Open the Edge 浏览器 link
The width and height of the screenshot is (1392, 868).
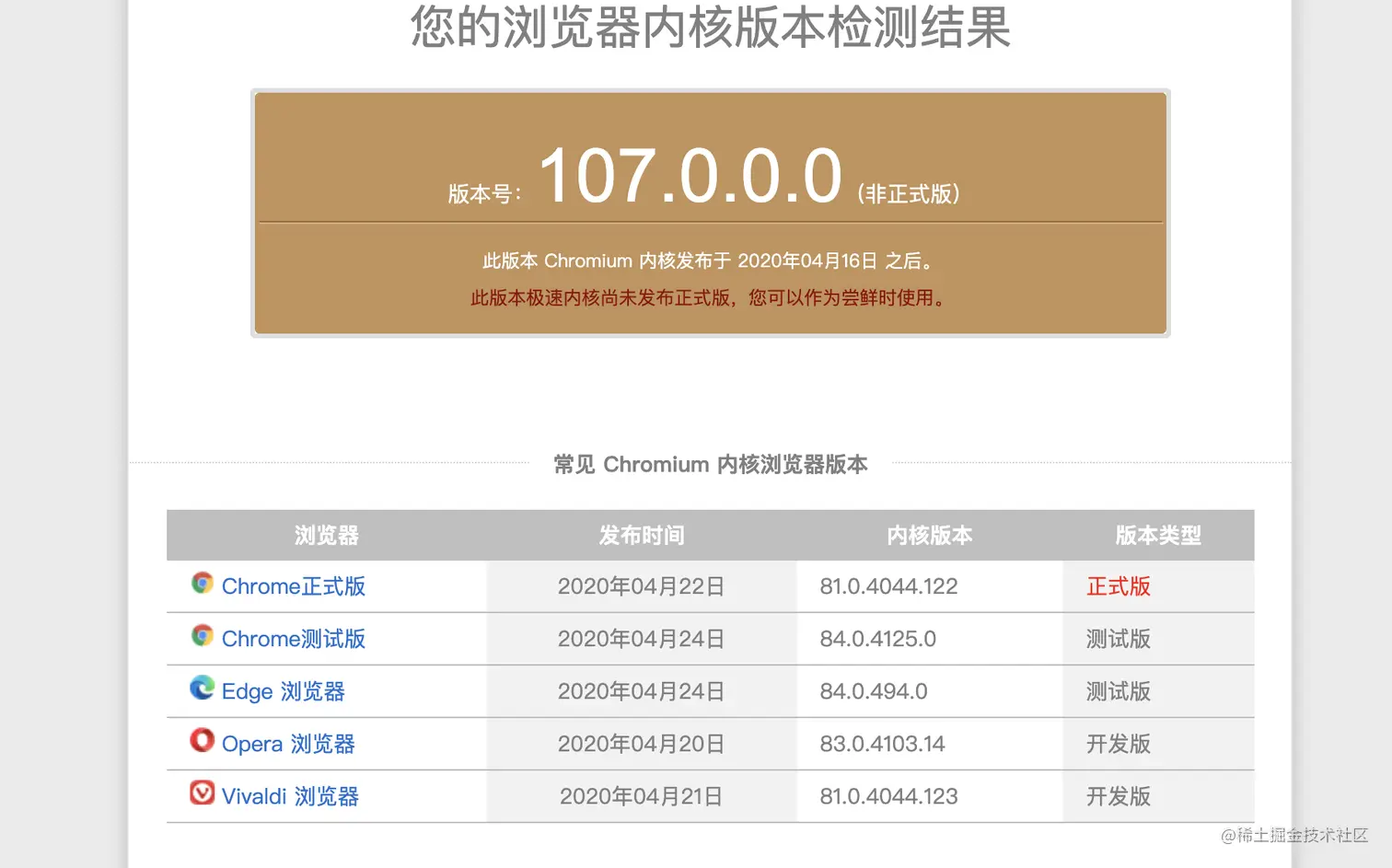coord(284,691)
